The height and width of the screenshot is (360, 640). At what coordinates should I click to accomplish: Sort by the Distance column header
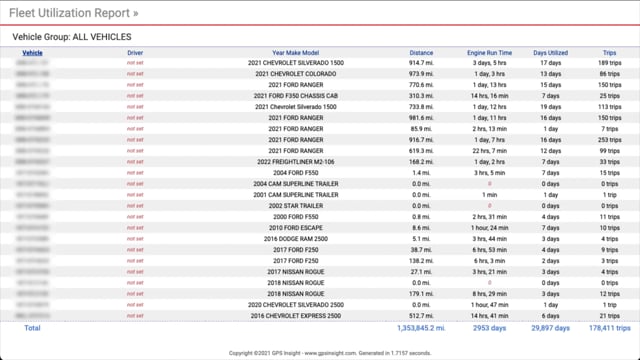[x=421, y=53]
